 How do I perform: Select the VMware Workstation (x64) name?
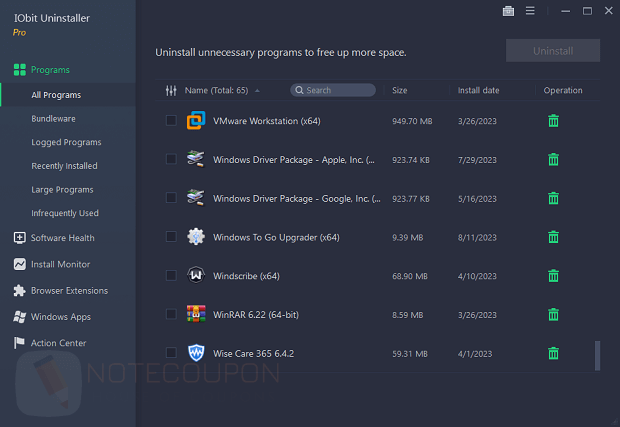[267, 121]
